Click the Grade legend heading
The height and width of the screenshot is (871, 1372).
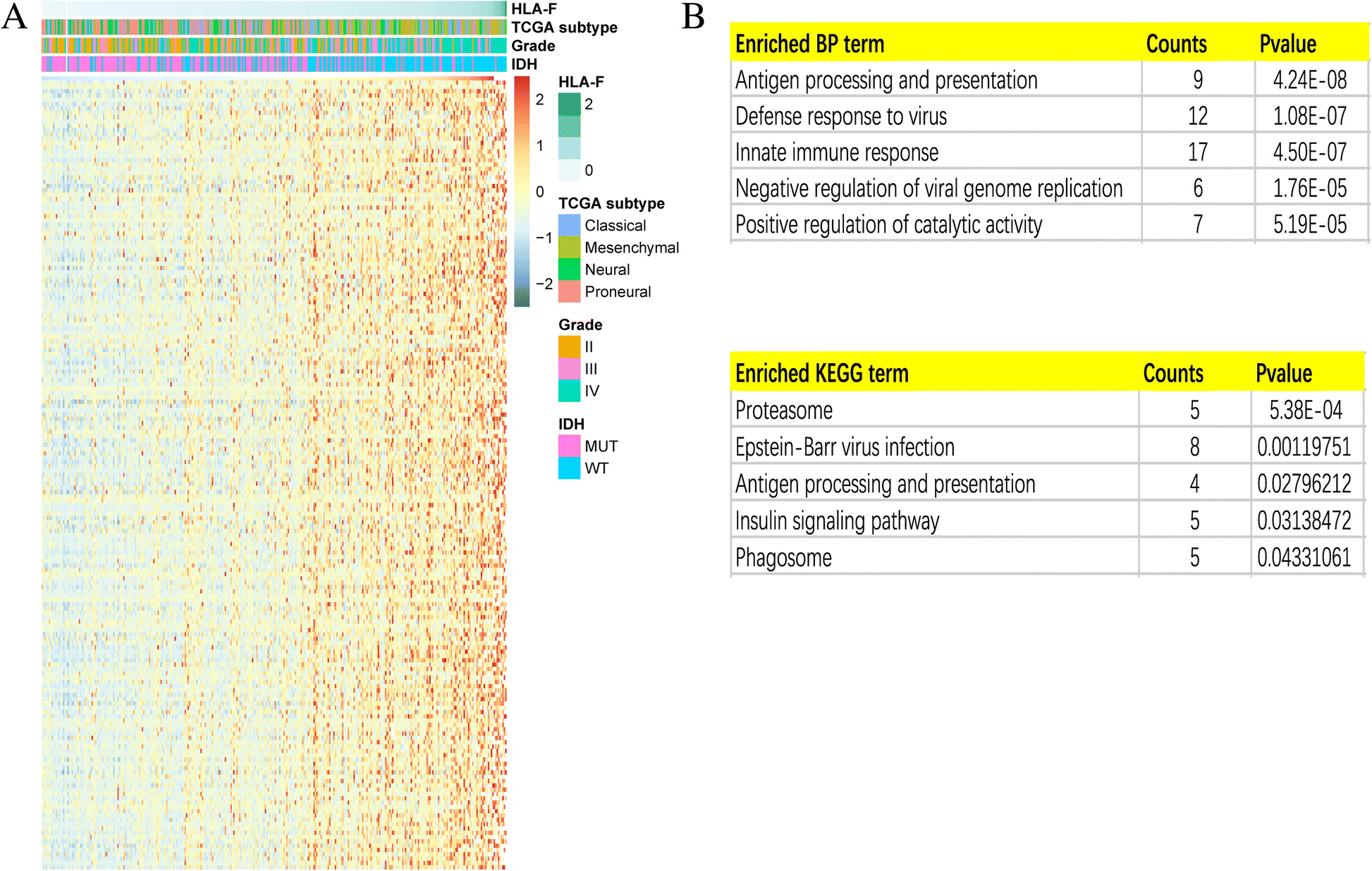click(580, 324)
